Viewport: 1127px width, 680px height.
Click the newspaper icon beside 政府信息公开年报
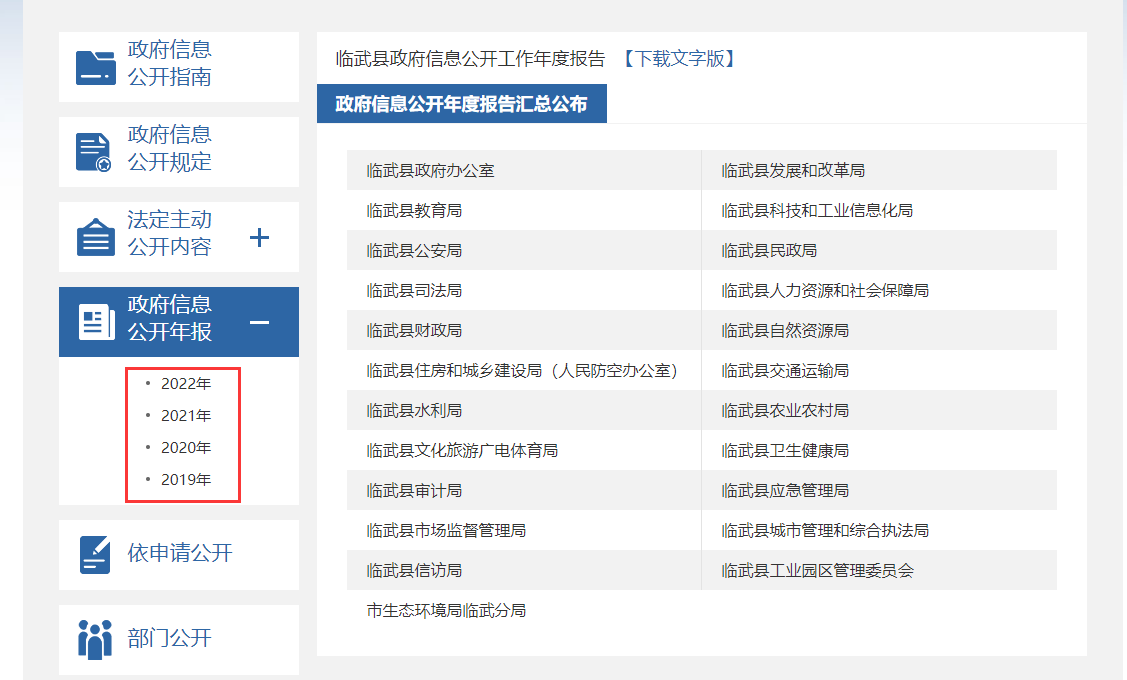[x=96, y=322]
